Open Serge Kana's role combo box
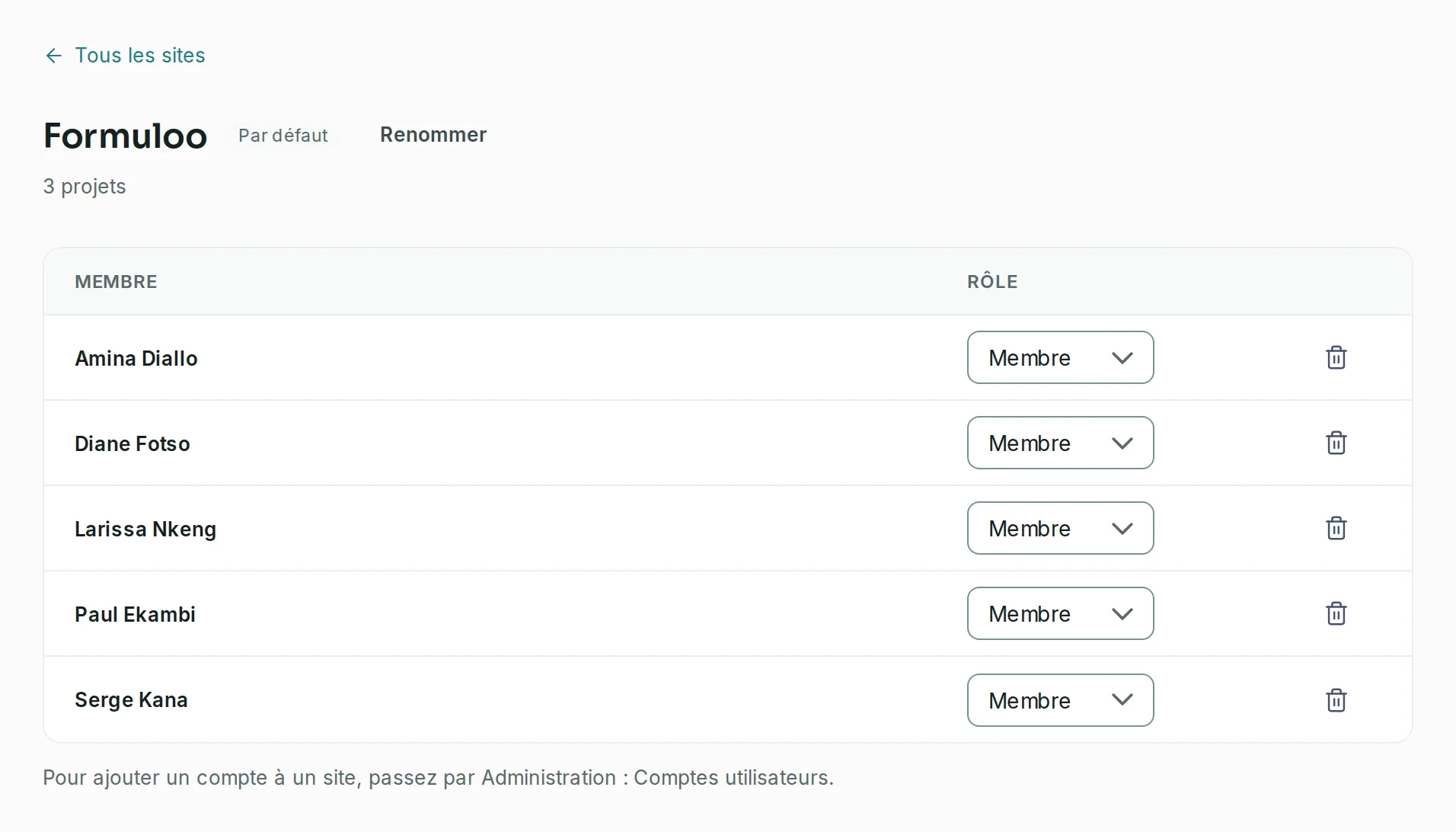1456x832 pixels. 1060,700
